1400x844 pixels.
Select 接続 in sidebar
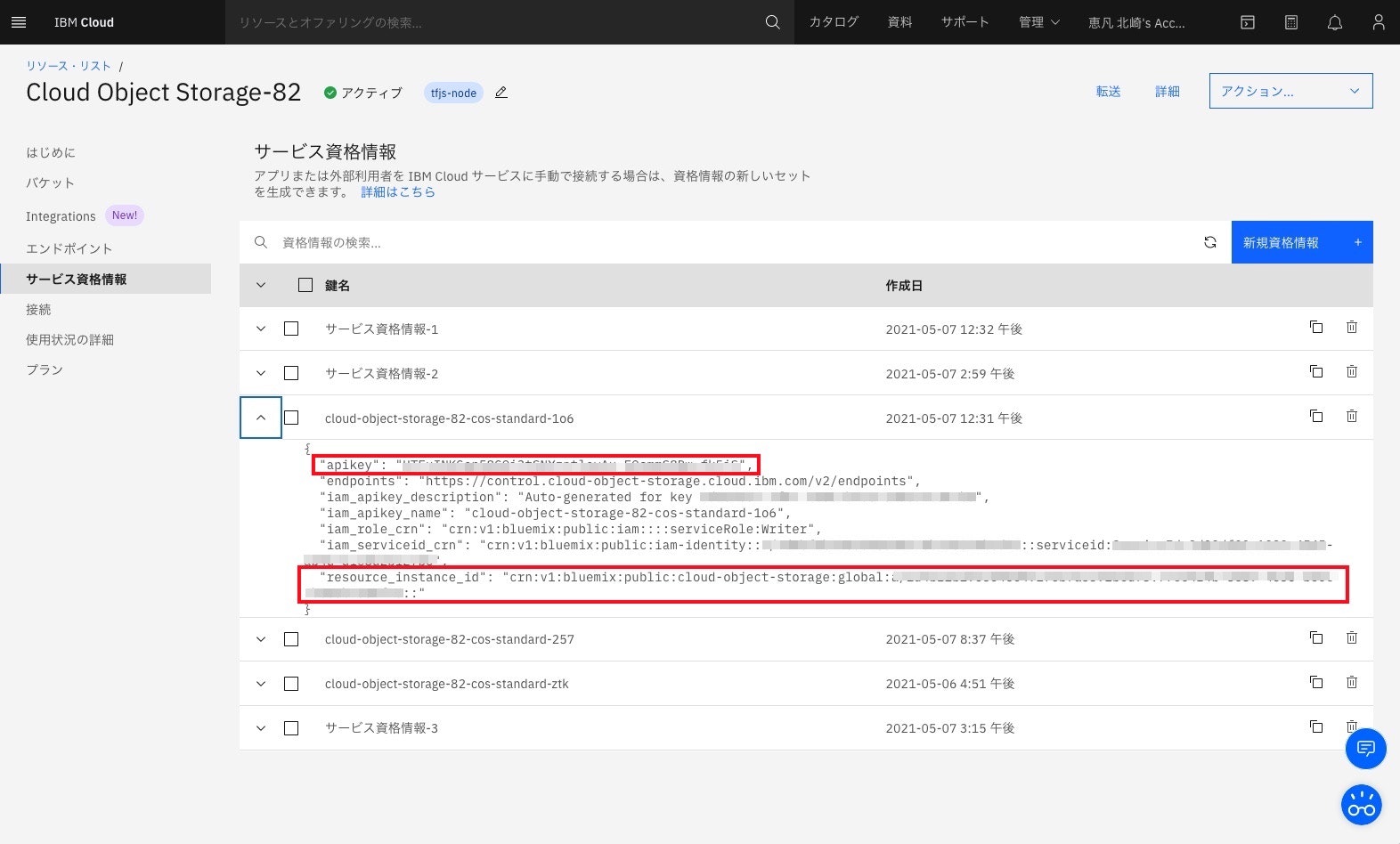(x=38, y=309)
